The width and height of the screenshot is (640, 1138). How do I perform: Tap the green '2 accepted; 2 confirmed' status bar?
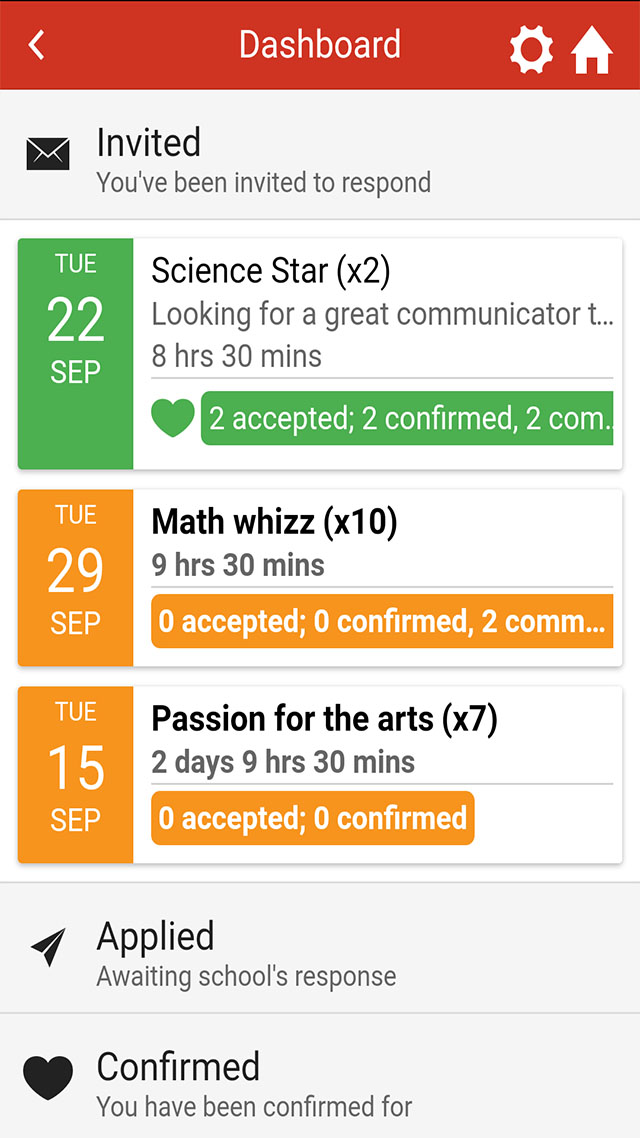(x=407, y=418)
